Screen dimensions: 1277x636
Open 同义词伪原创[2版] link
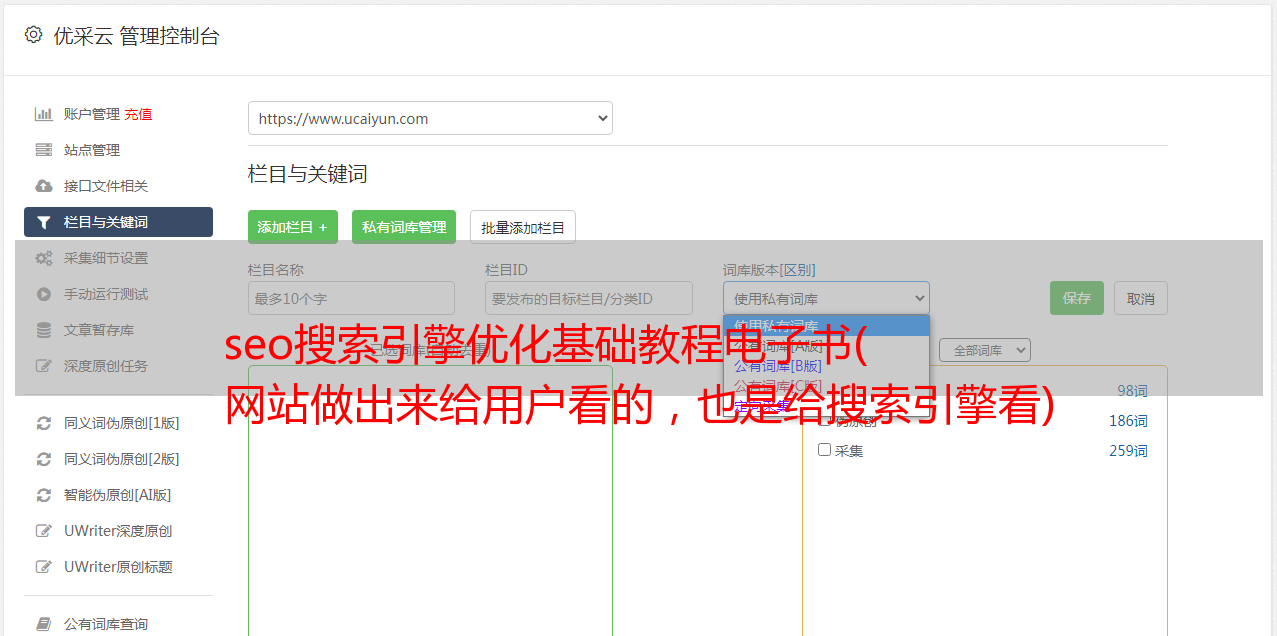[122, 459]
